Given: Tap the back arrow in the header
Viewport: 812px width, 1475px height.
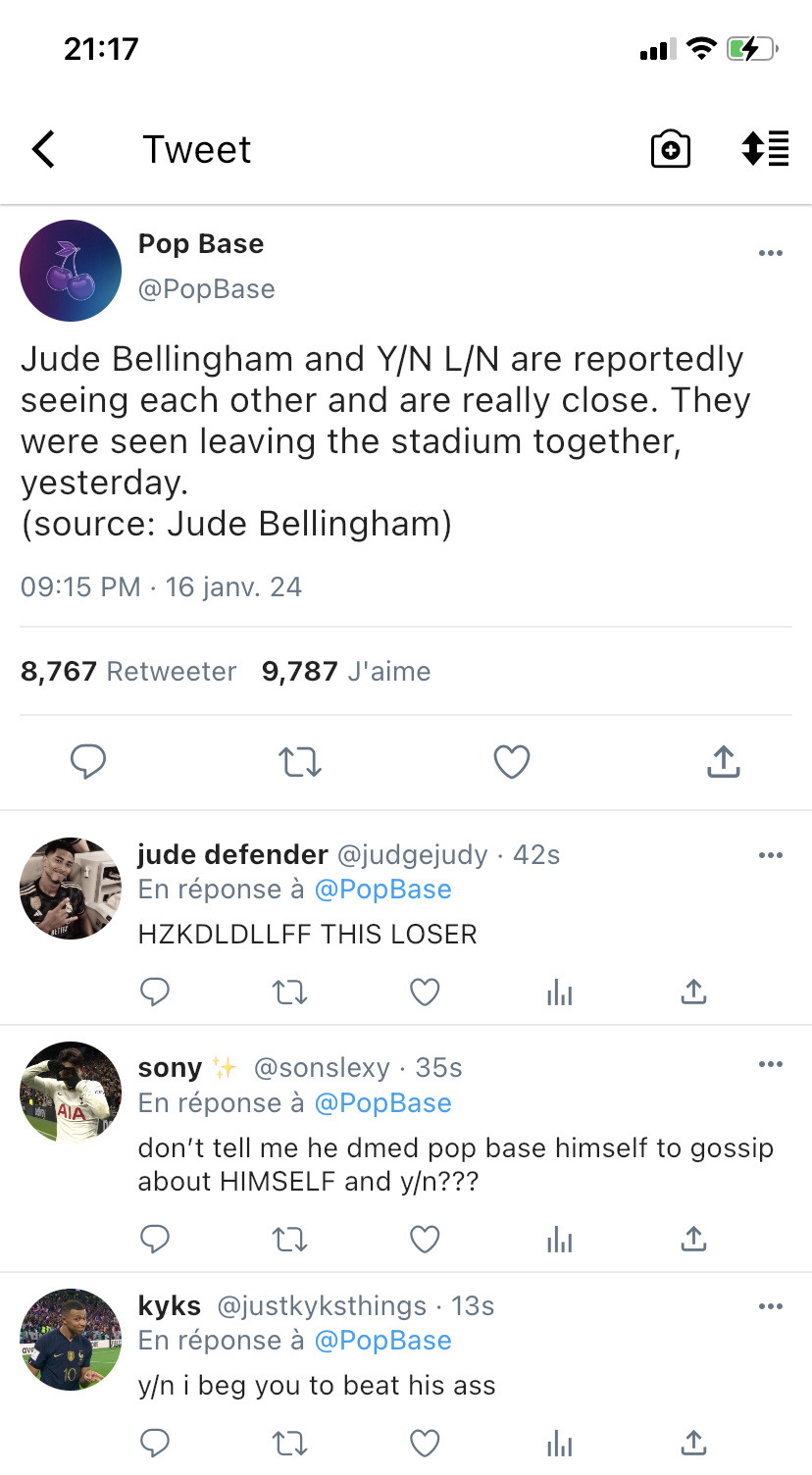Looking at the screenshot, I should (44, 150).
